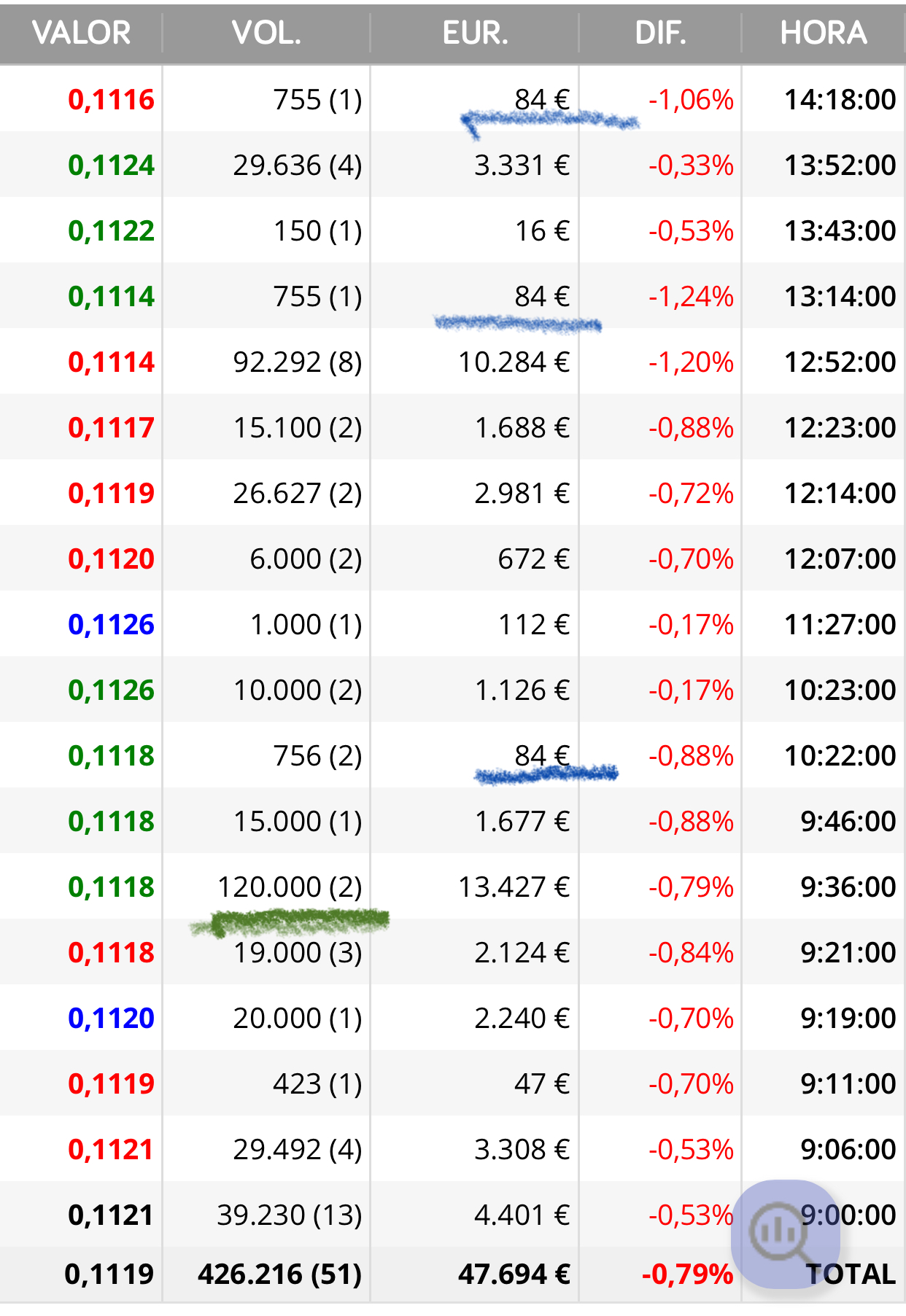Click the HORA column header

[824, 34]
